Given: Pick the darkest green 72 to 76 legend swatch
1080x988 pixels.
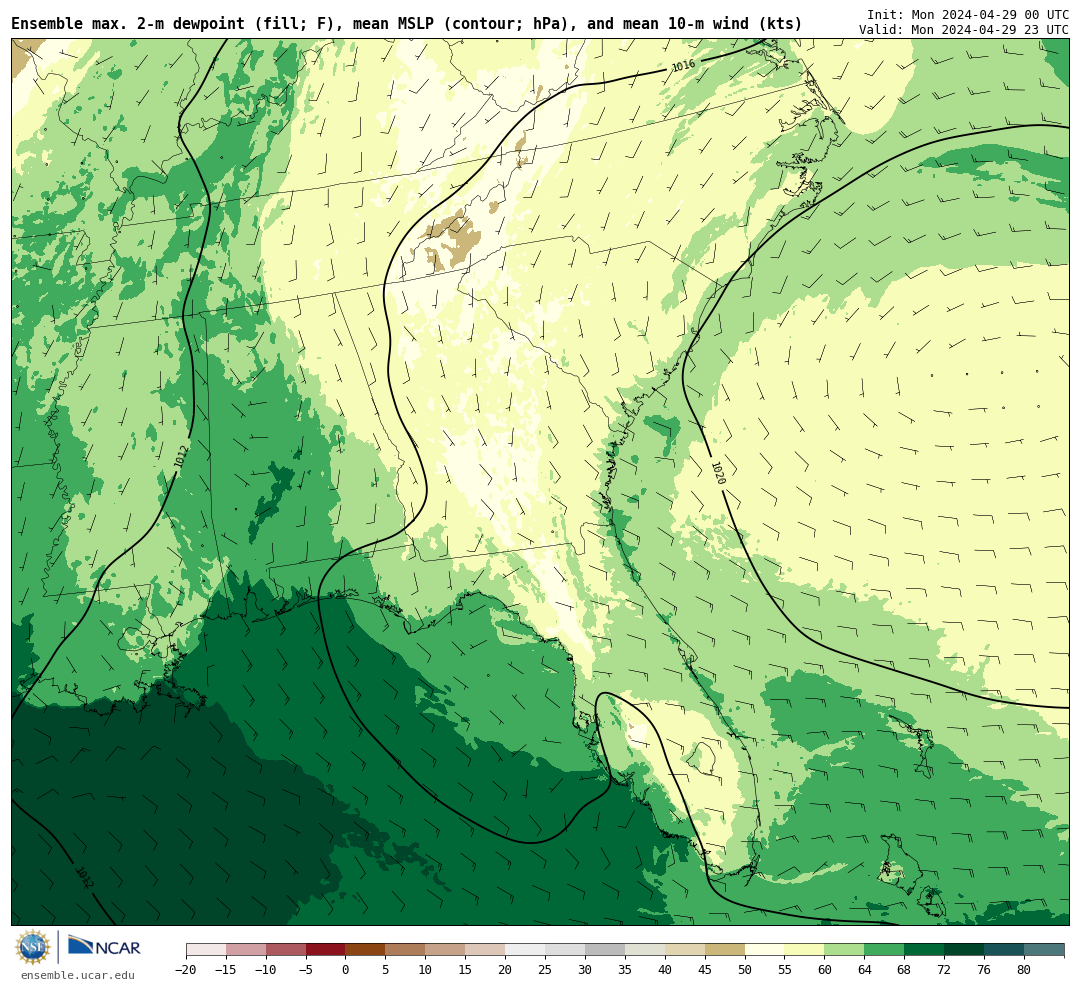Looking at the screenshot, I should 965,949.
